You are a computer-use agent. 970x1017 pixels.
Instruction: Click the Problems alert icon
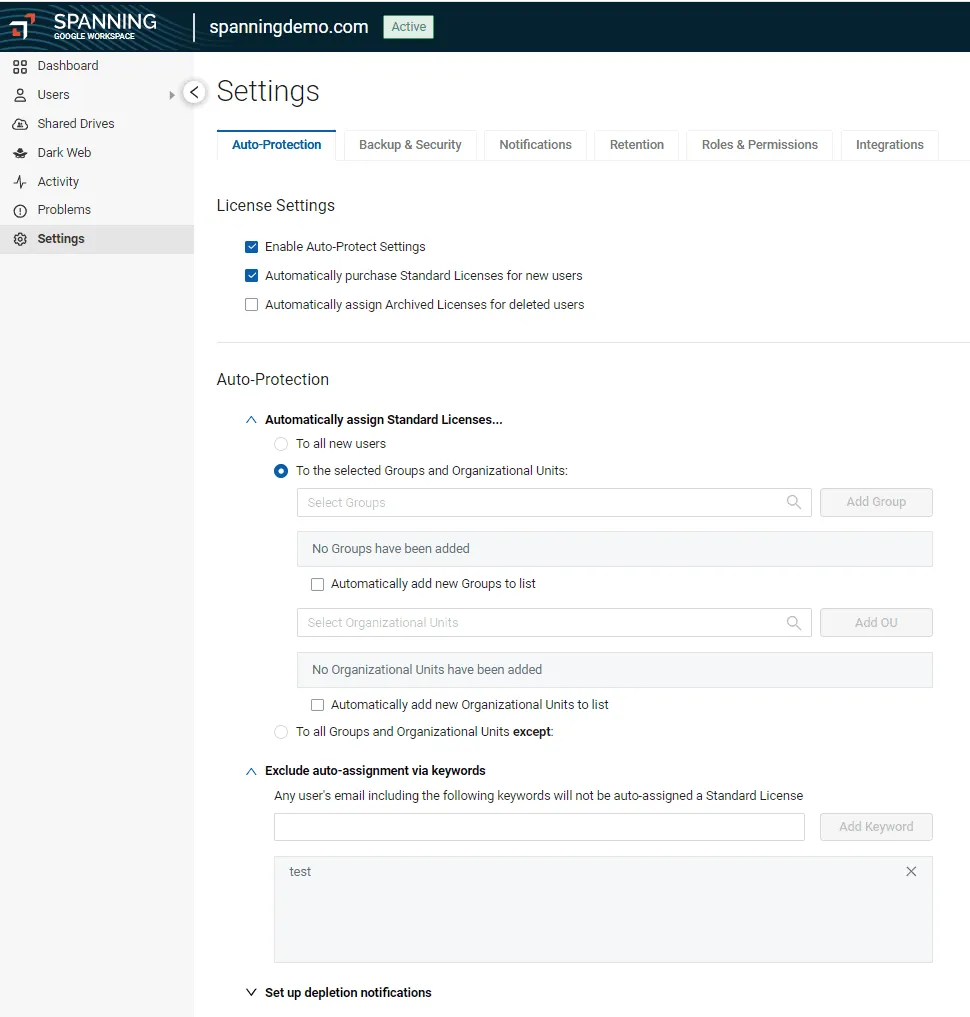click(x=20, y=210)
